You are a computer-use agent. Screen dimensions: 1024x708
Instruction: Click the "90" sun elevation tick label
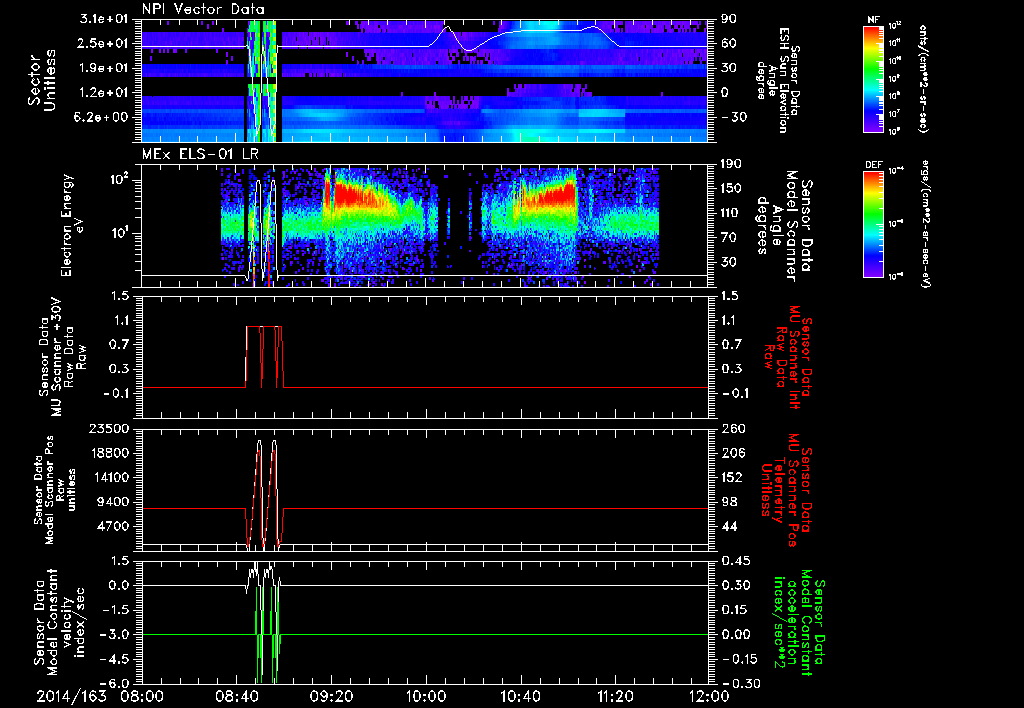coord(729,19)
